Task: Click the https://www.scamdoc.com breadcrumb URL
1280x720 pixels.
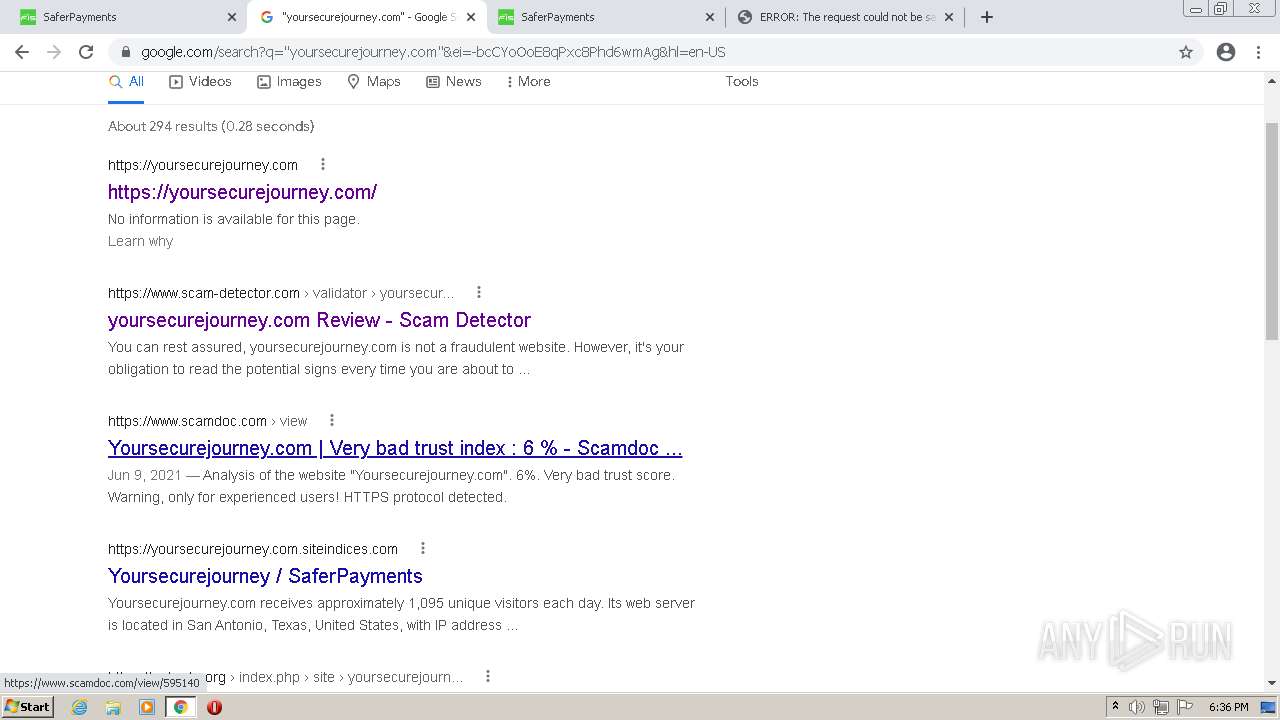Action: coord(187,421)
